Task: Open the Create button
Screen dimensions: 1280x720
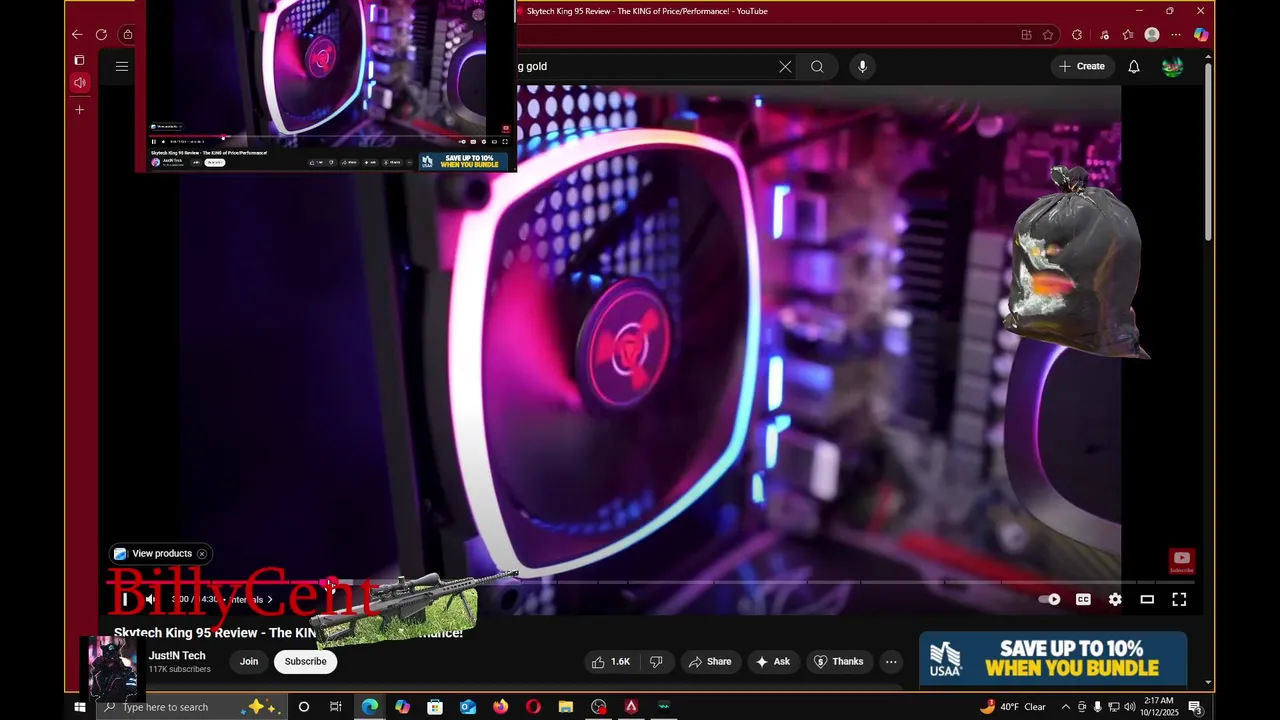Action: tap(1082, 67)
